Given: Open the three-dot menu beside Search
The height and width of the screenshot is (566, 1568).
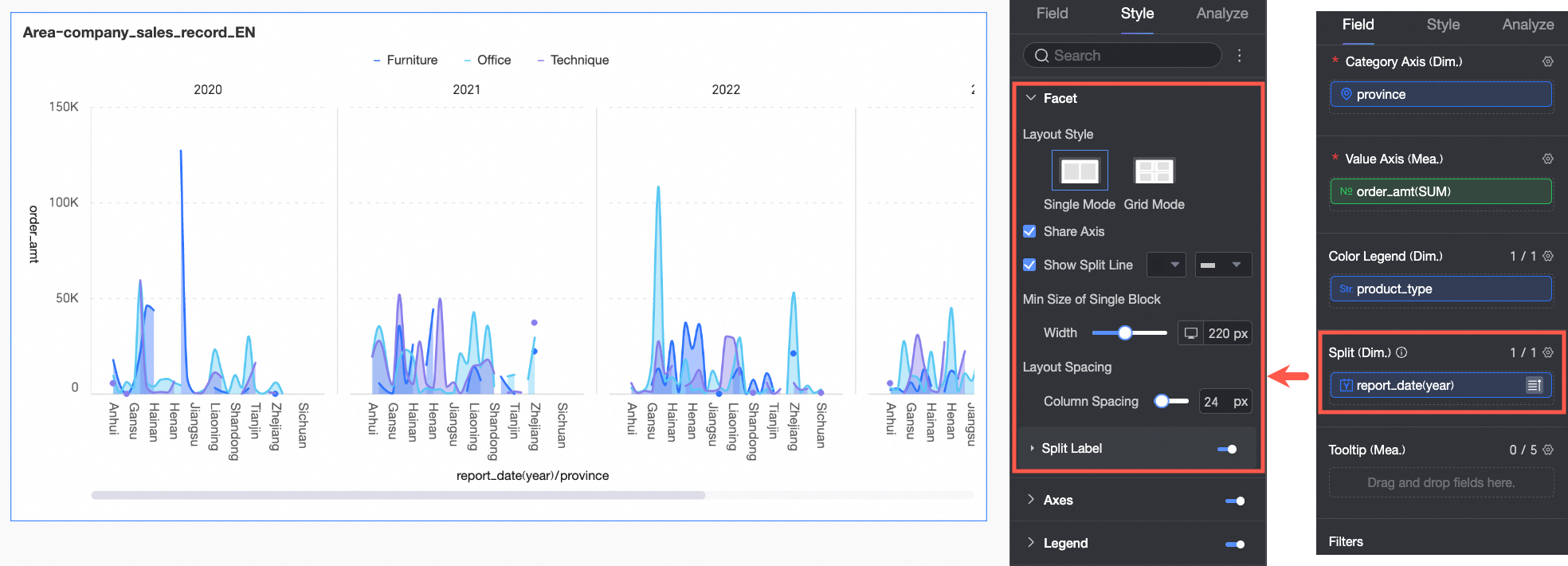Looking at the screenshot, I should pyautogui.click(x=1239, y=55).
